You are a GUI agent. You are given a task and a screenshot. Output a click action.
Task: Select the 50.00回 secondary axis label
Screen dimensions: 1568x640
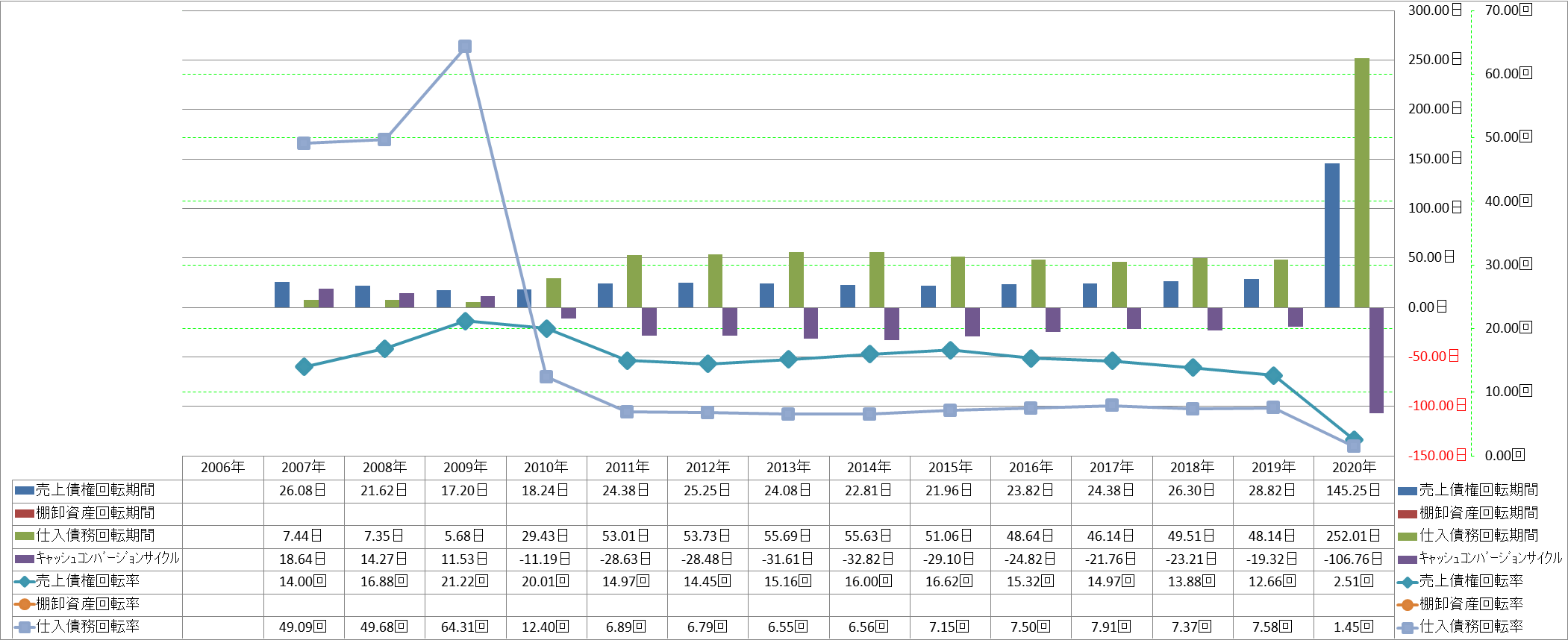1508,137
